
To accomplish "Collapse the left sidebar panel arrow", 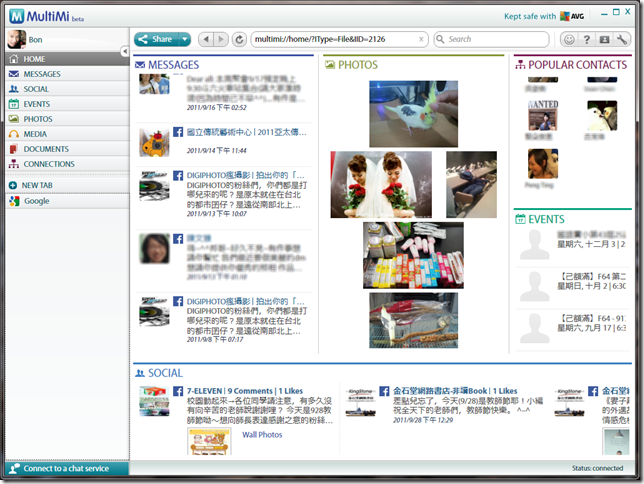I will coord(124,50).
